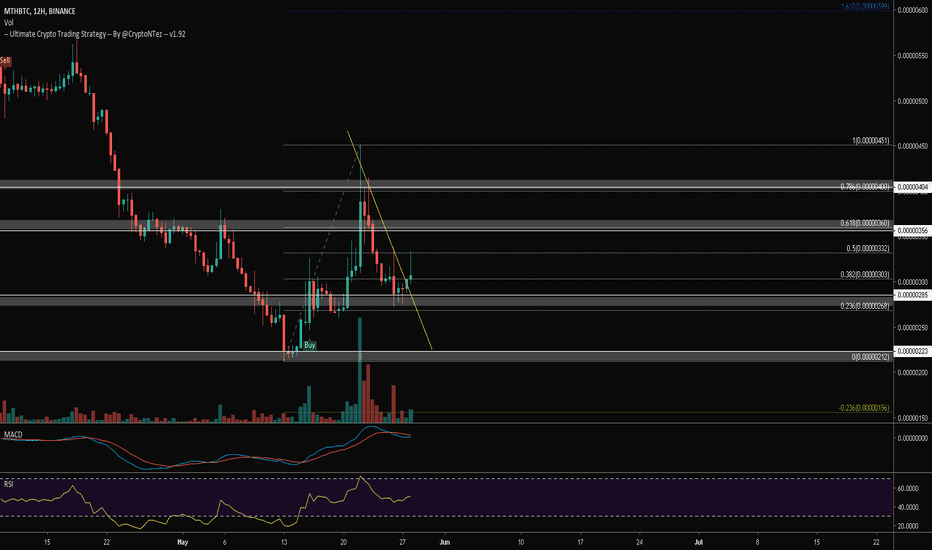
Task: Click the 0.00000600 price axis label
Action: pyautogui.click(x=912, y=10)
